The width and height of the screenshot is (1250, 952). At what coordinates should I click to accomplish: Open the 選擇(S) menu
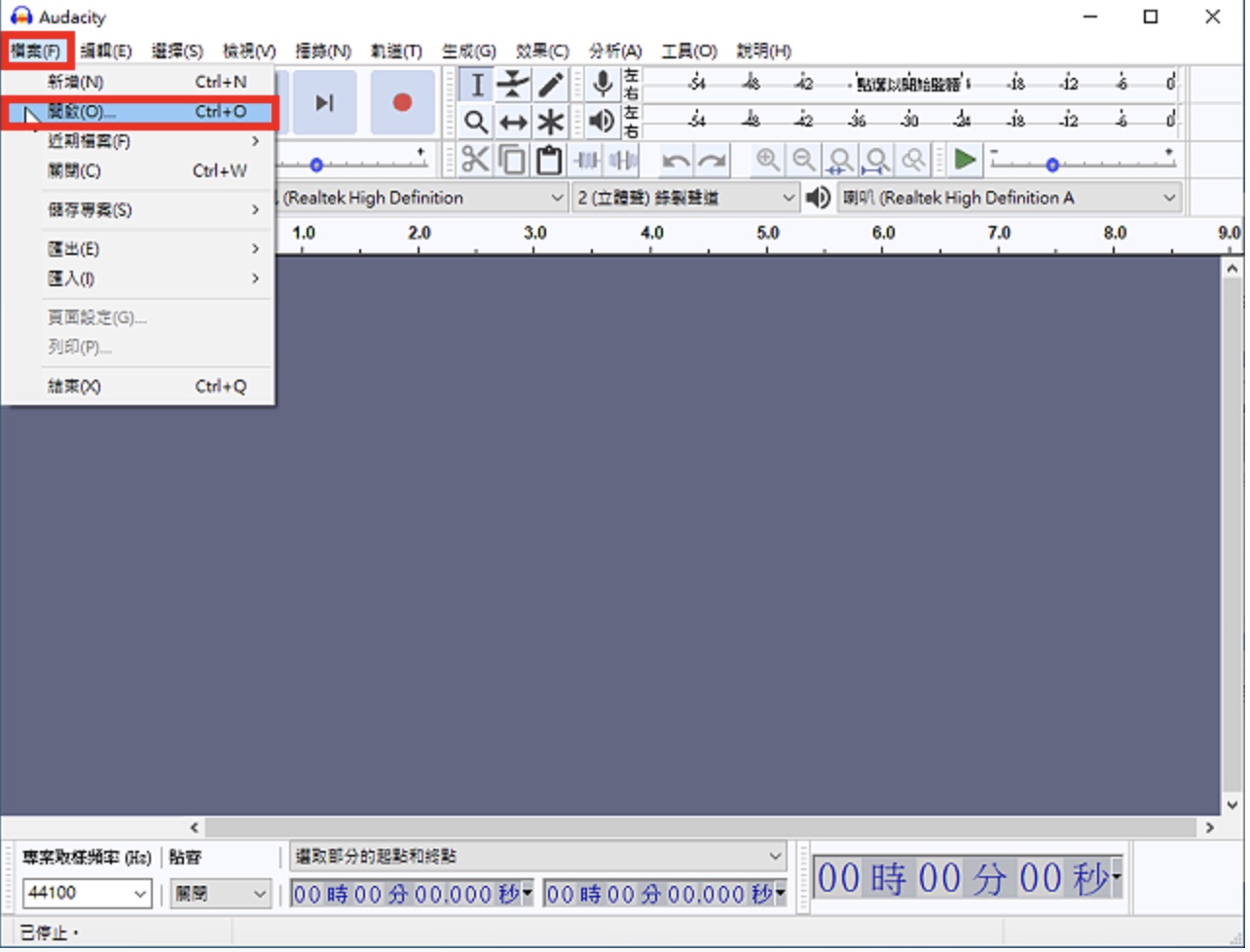coord(177,51)
